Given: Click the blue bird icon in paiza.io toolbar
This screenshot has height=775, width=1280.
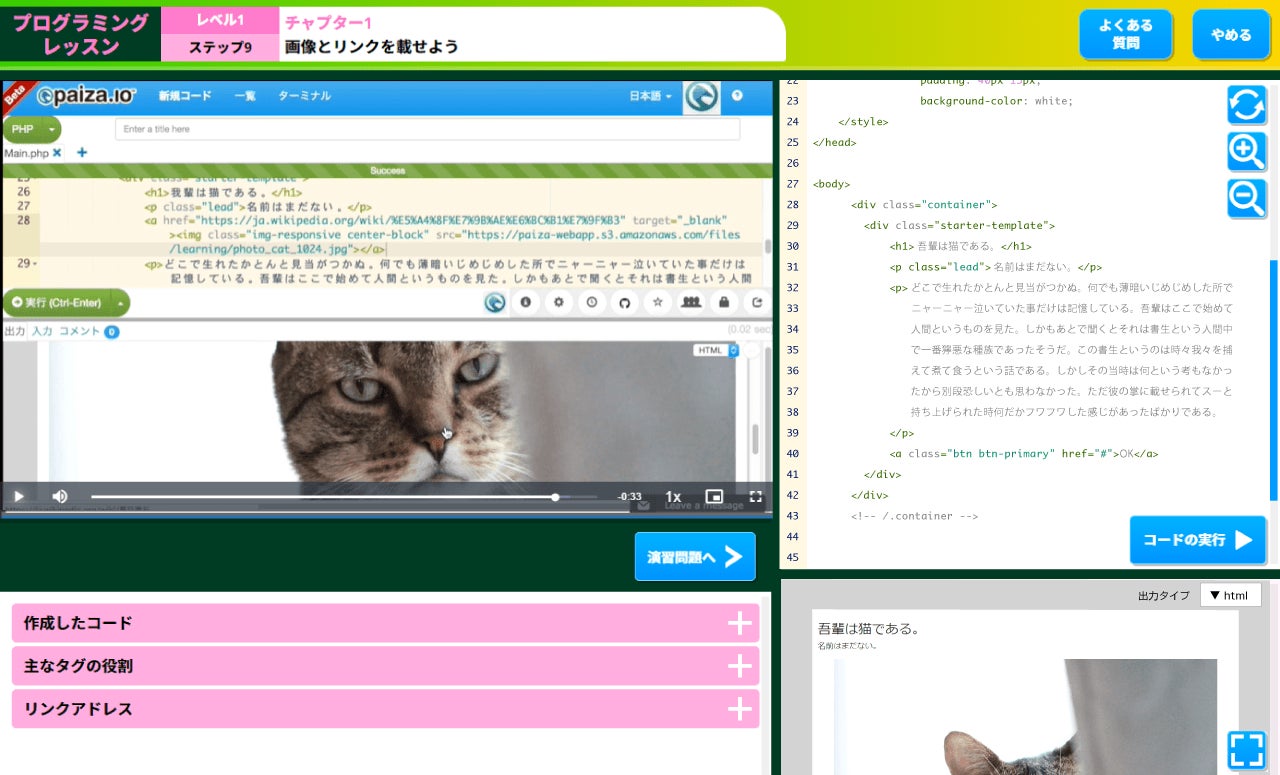Looking at the screenshot, I should [494, 302].
